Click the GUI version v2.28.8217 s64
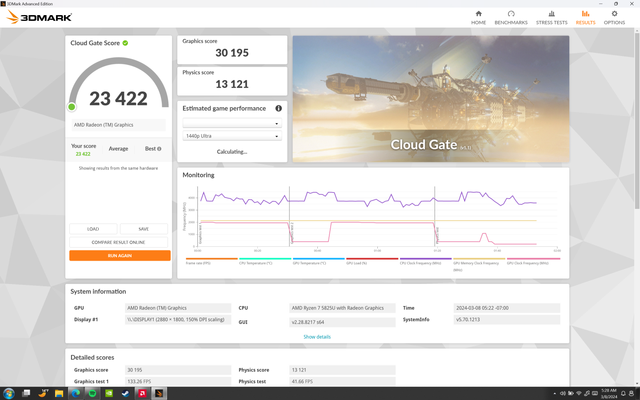This screenshot has height=400, width=640. (342, 322)
